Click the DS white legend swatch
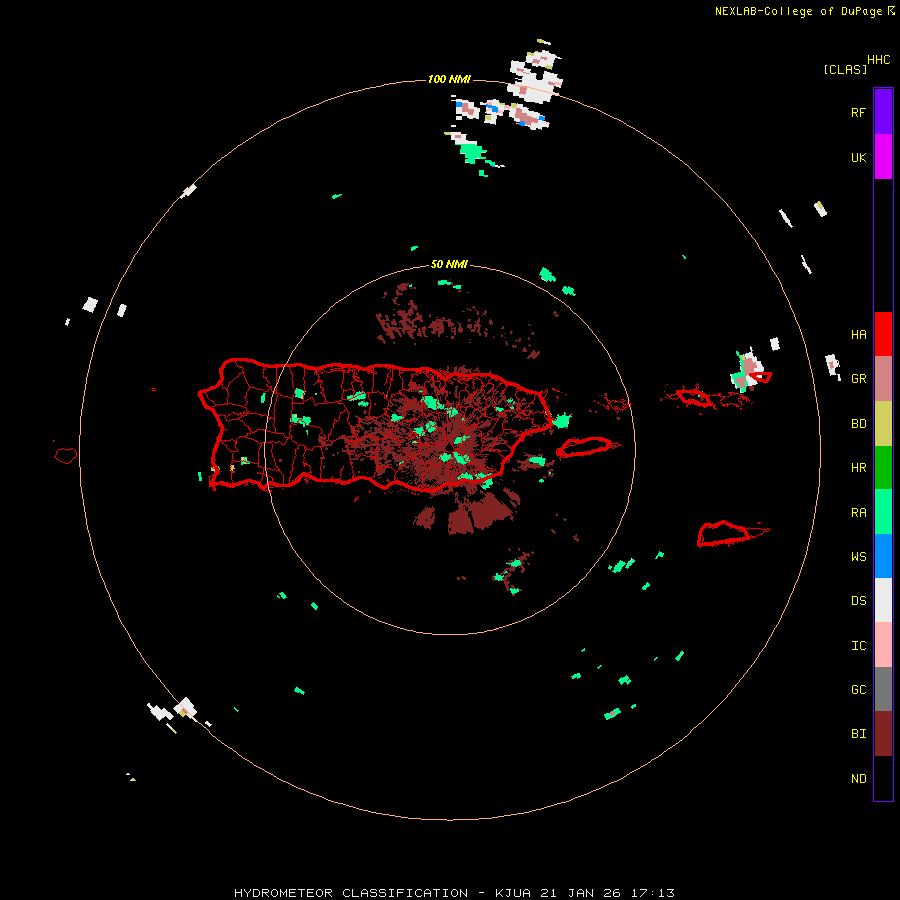This screenshot has width=900, height=900. tap(883, 600)
